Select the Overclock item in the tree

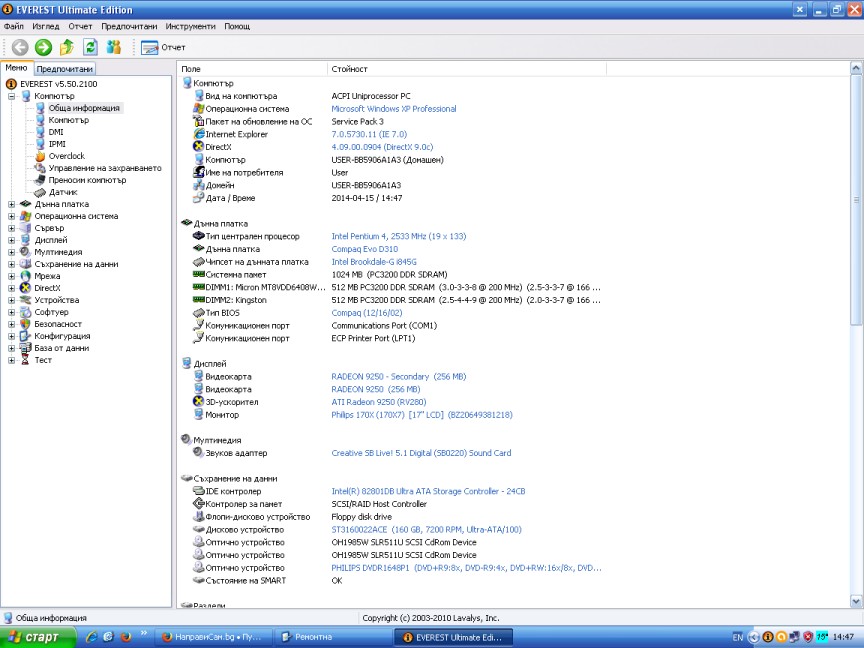66,156
